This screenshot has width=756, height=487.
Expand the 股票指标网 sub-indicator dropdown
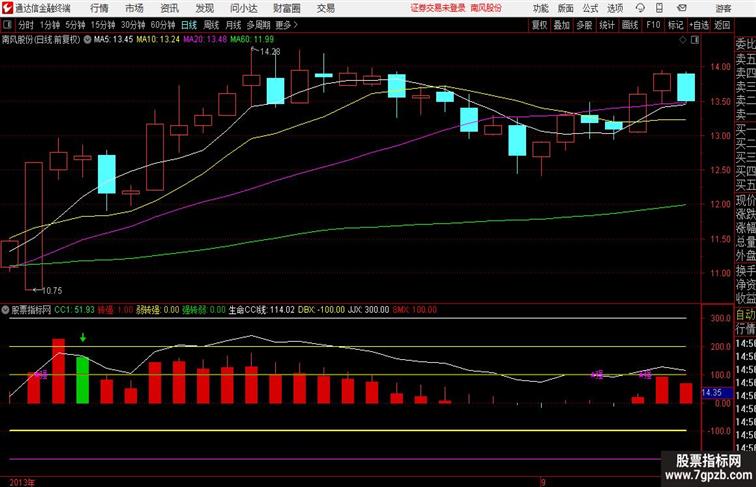(5, 310)
